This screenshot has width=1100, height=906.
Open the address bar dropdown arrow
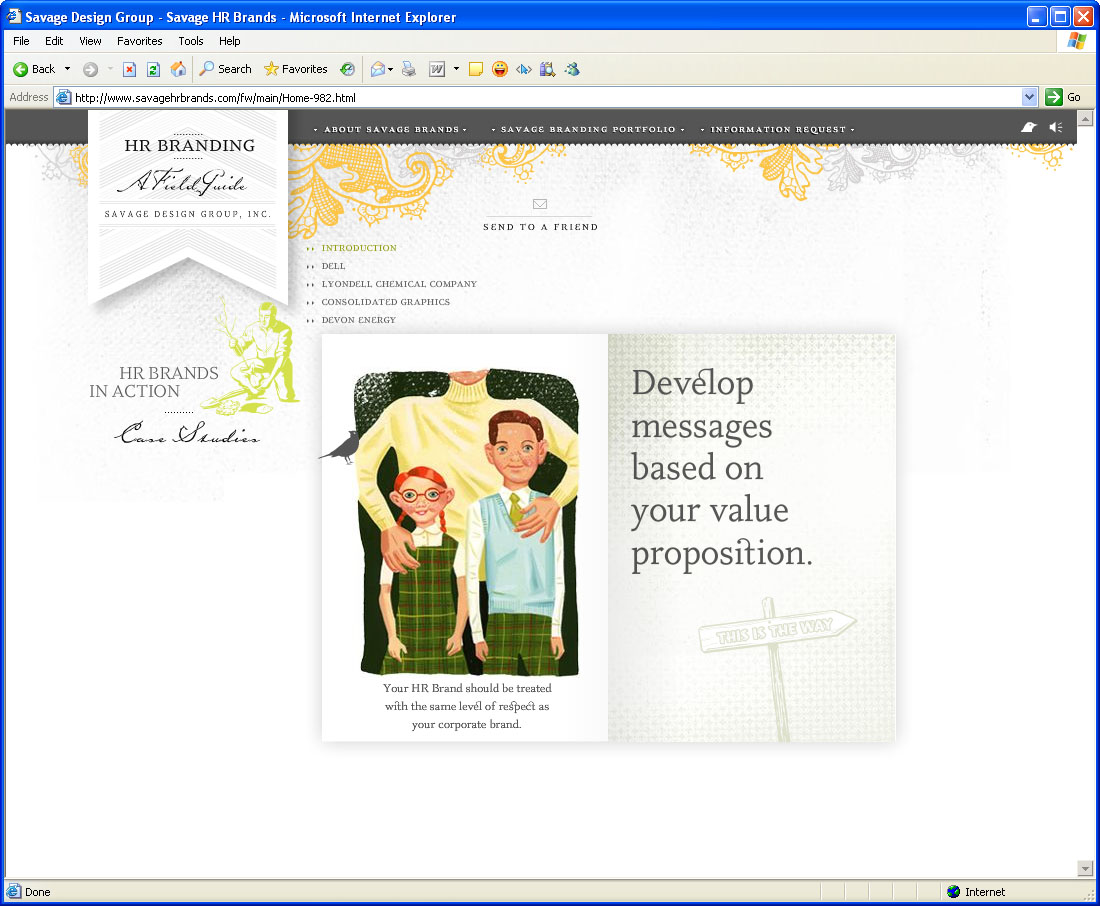pyautogui.click(x=1030, y=97)
